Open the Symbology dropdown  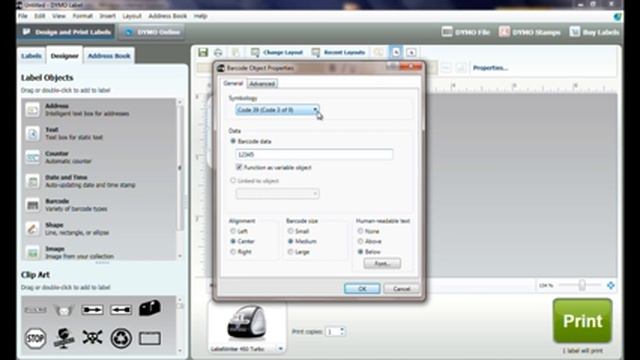[x=278, y=110]
